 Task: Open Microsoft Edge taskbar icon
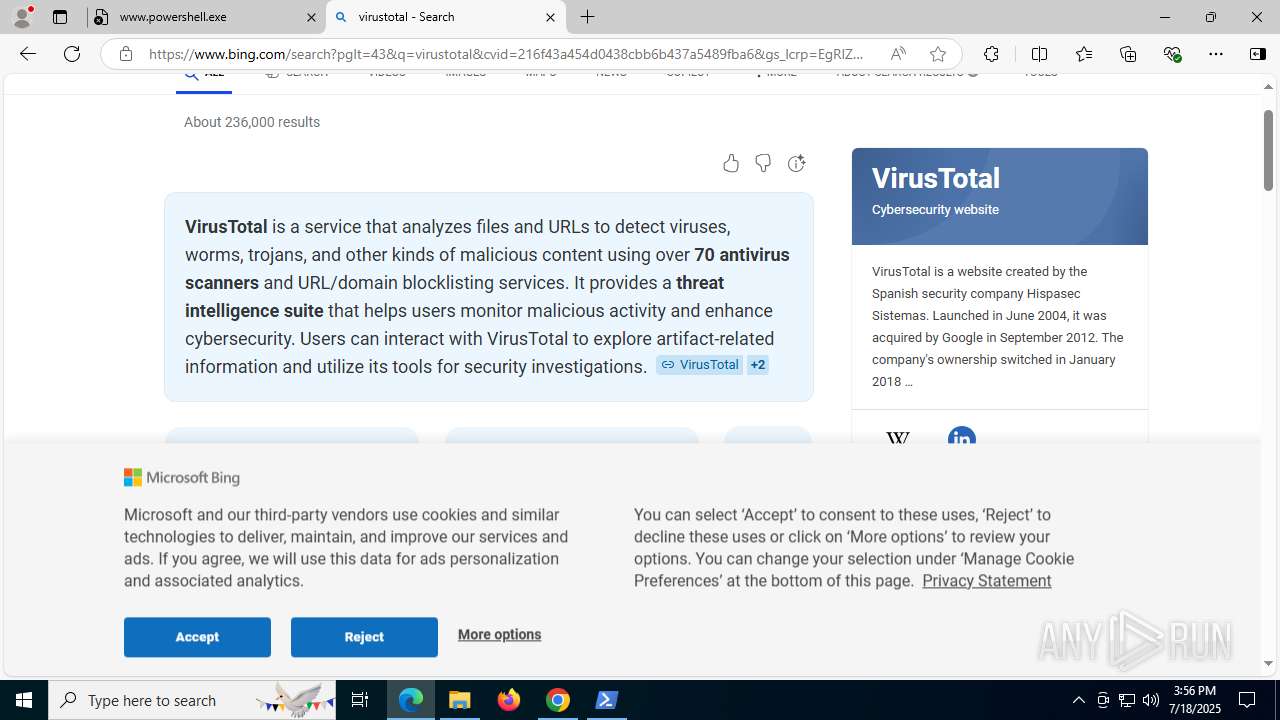pos(411,700)
